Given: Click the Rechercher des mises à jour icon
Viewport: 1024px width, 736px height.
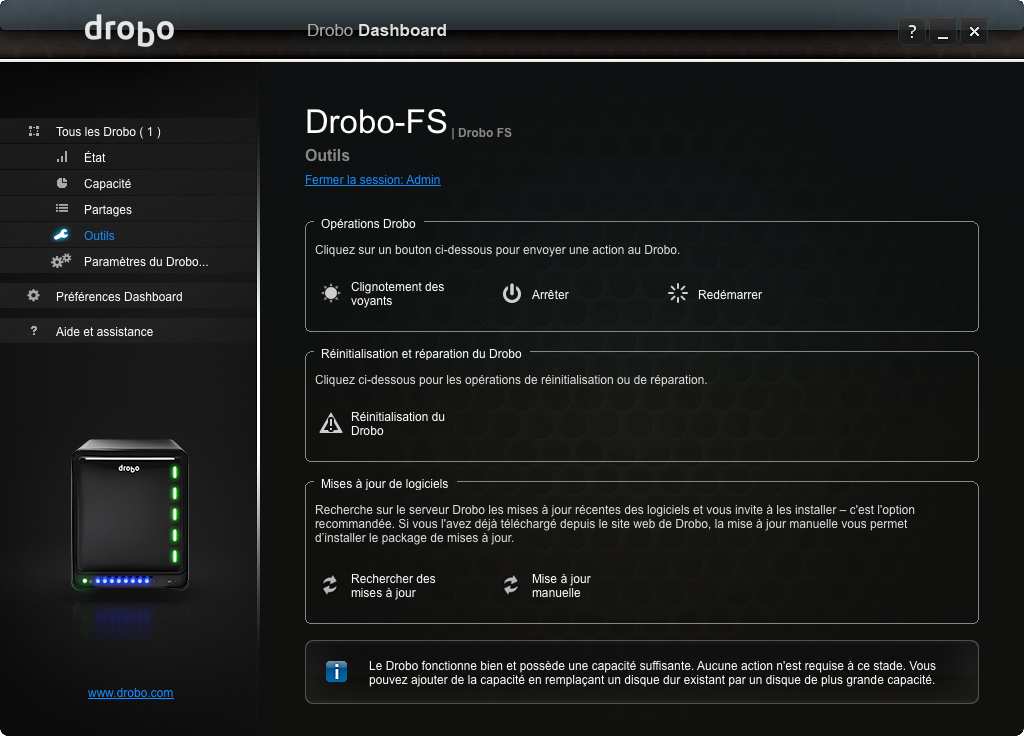Looking at the screenshot, I should point(330,586).
